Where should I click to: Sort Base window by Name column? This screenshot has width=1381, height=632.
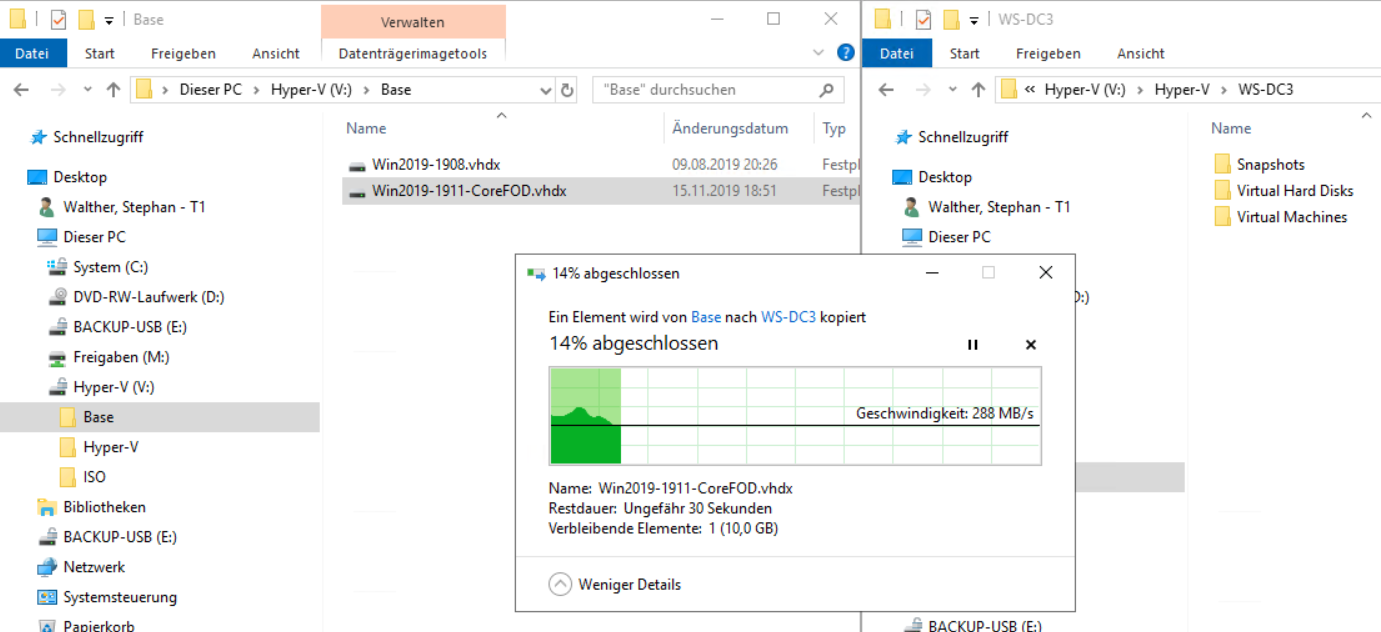pos(366,128)
